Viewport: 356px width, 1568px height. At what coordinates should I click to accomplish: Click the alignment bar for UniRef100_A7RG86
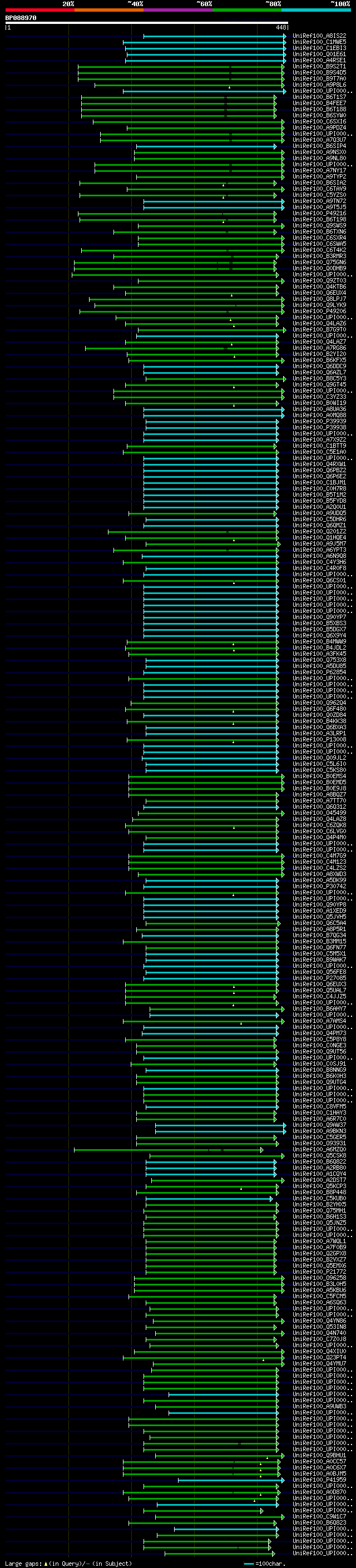[x=182, y=349]
